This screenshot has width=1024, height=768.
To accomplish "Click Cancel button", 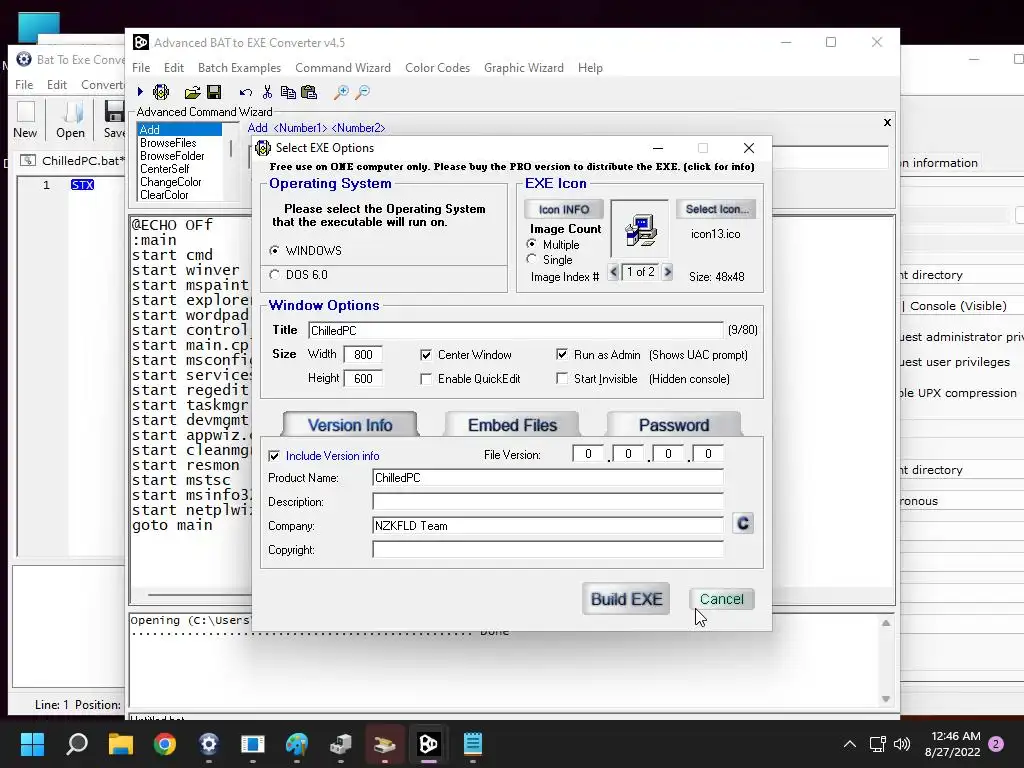I will coord(722,599).
